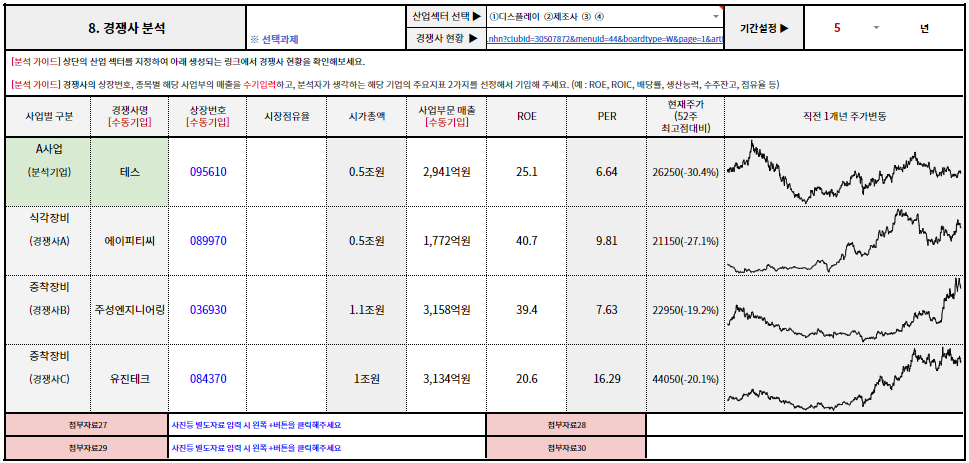
Task: Select the PER value 16.29
Action: 607,378
